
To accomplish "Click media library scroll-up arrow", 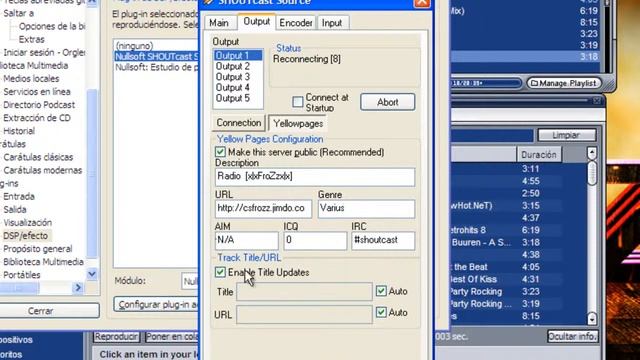I will coord(592,153).
